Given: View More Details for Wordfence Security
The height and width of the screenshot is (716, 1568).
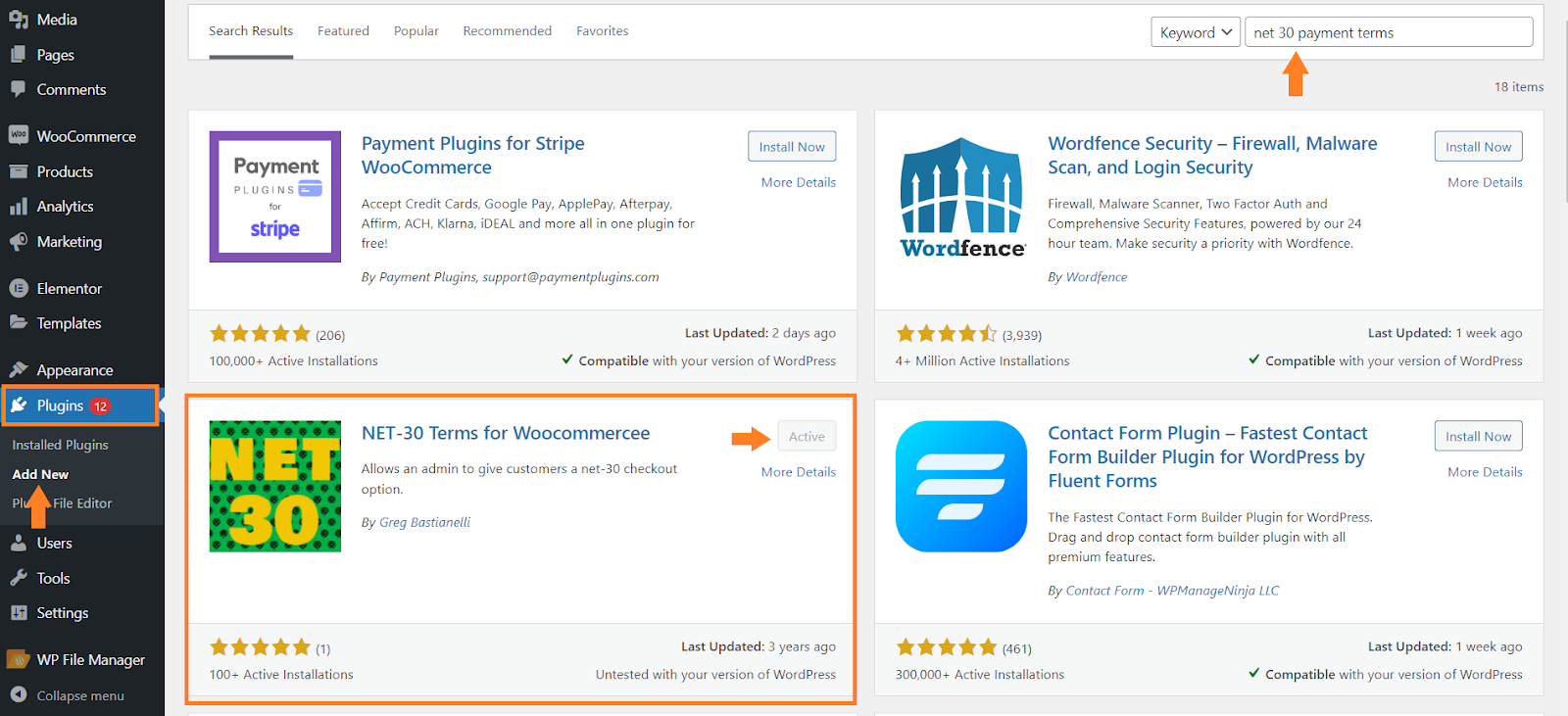Looking at the screenshot, I should (1485, 182).
